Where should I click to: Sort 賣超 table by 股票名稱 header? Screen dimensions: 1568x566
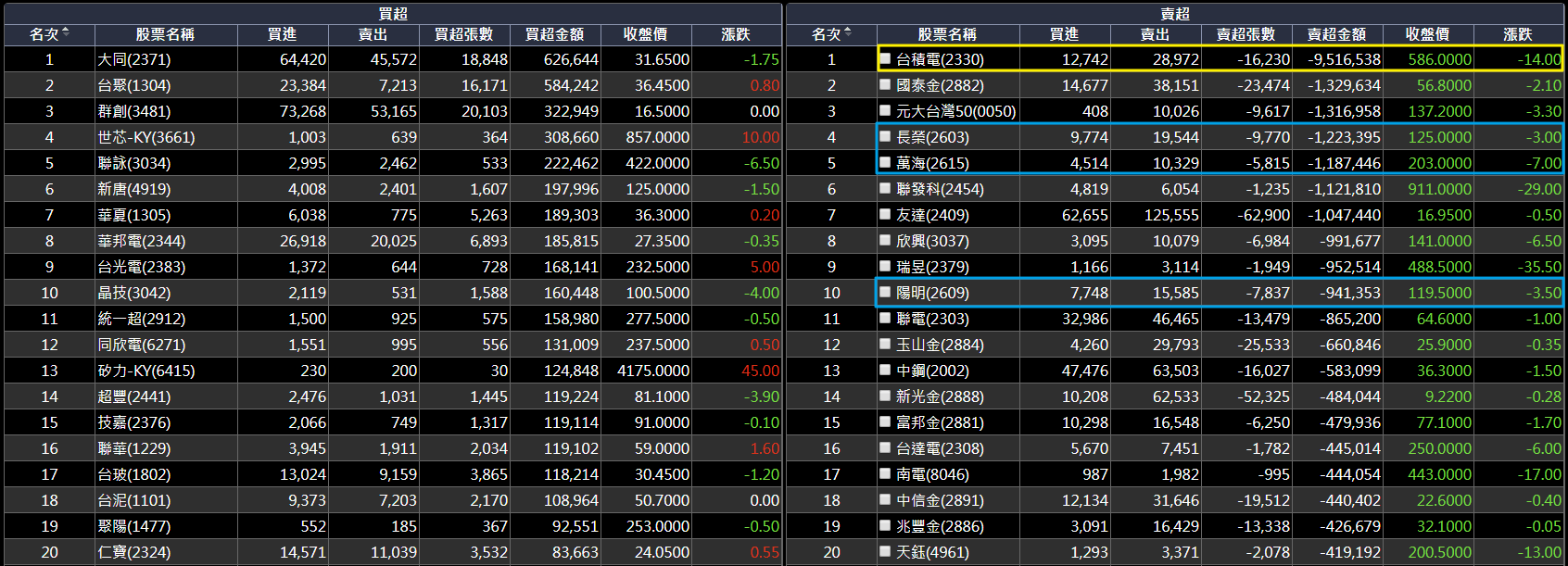(x=947, y=34)
